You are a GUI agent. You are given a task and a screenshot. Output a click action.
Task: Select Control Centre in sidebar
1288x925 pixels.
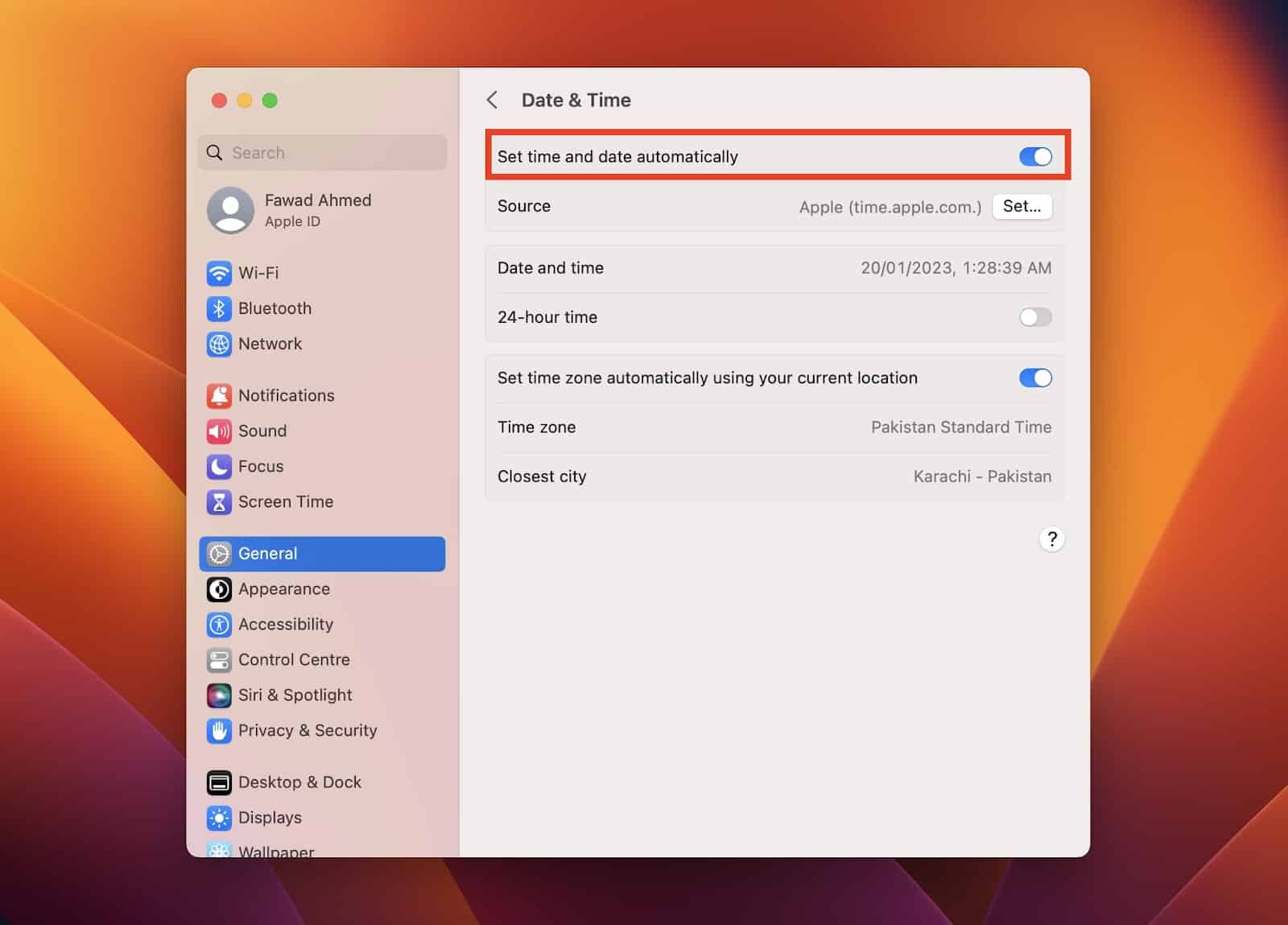click(322, 660)
